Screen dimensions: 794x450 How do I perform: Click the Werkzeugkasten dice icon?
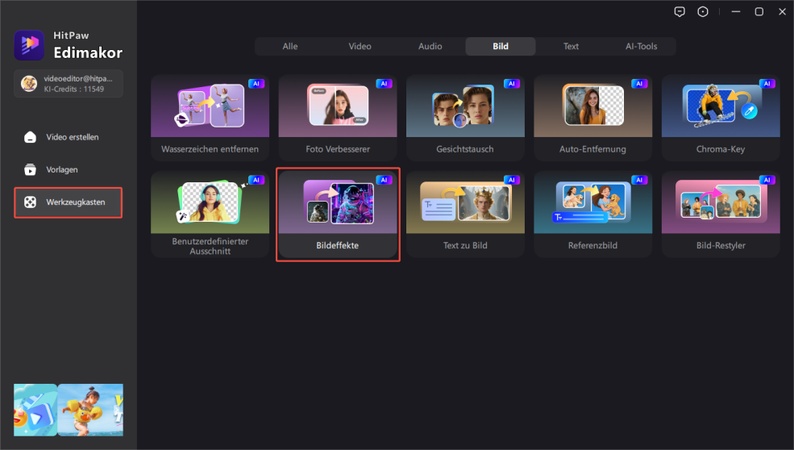coord(30,202)
